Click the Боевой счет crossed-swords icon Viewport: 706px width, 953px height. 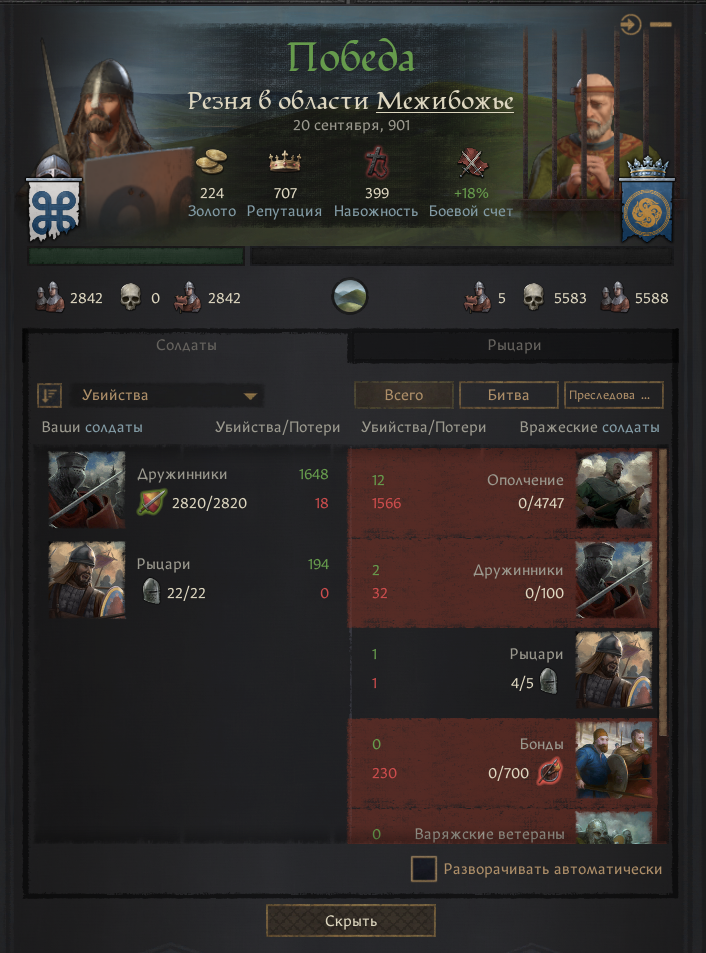(471, 162)
